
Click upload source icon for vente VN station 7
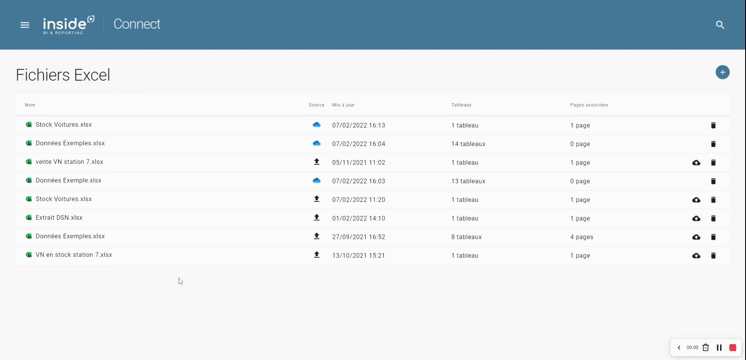316,162
